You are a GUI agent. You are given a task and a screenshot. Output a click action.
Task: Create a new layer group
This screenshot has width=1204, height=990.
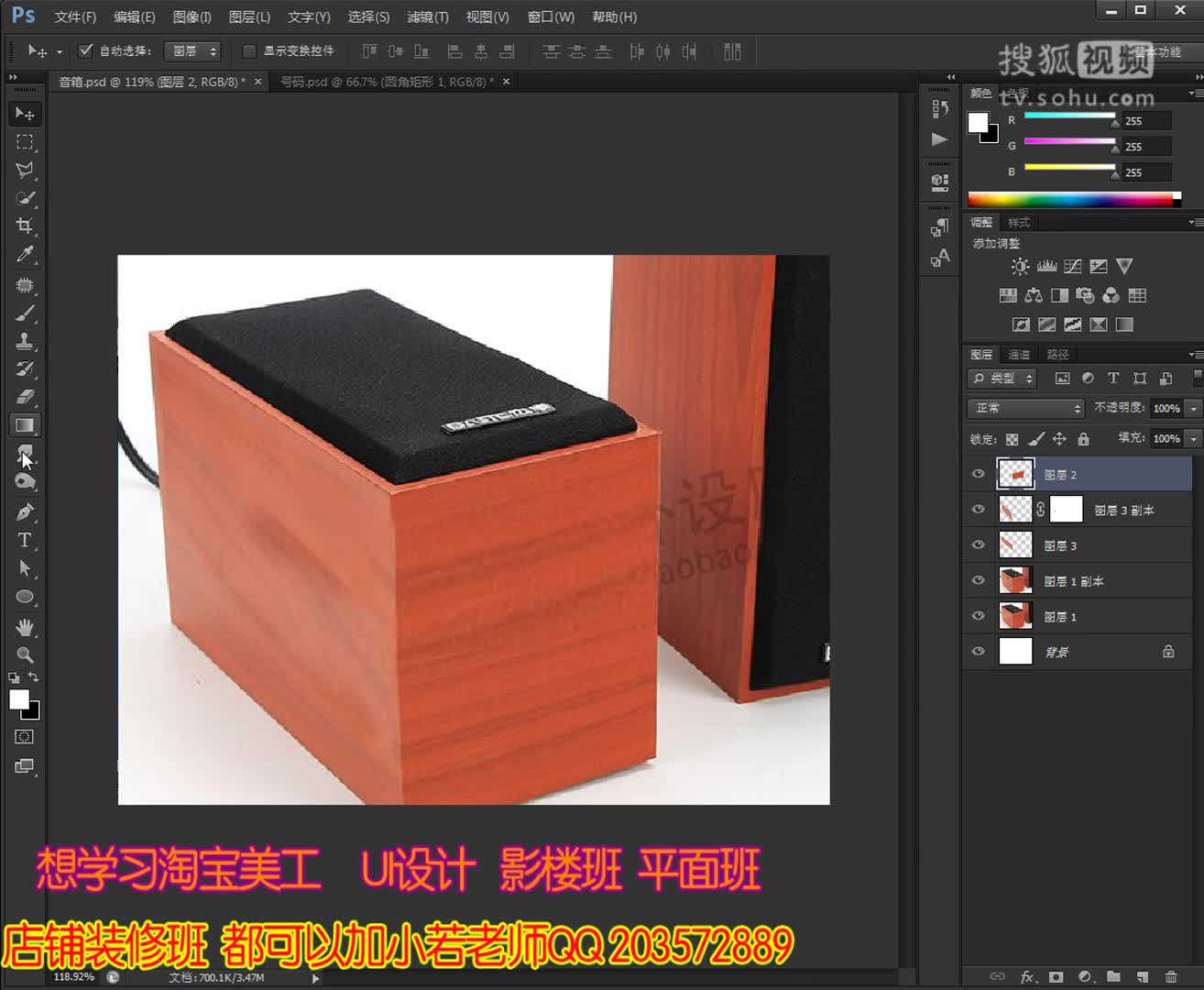1113,977
